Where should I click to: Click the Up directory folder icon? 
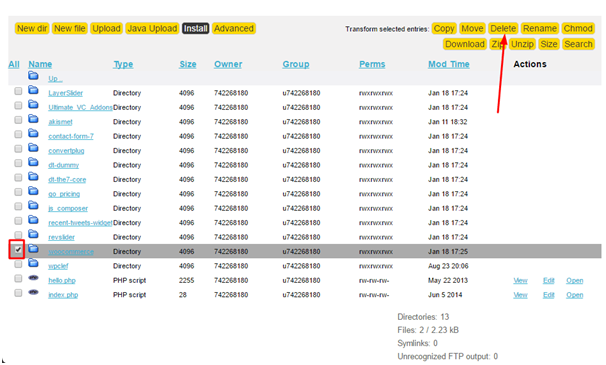coord(33,75)
